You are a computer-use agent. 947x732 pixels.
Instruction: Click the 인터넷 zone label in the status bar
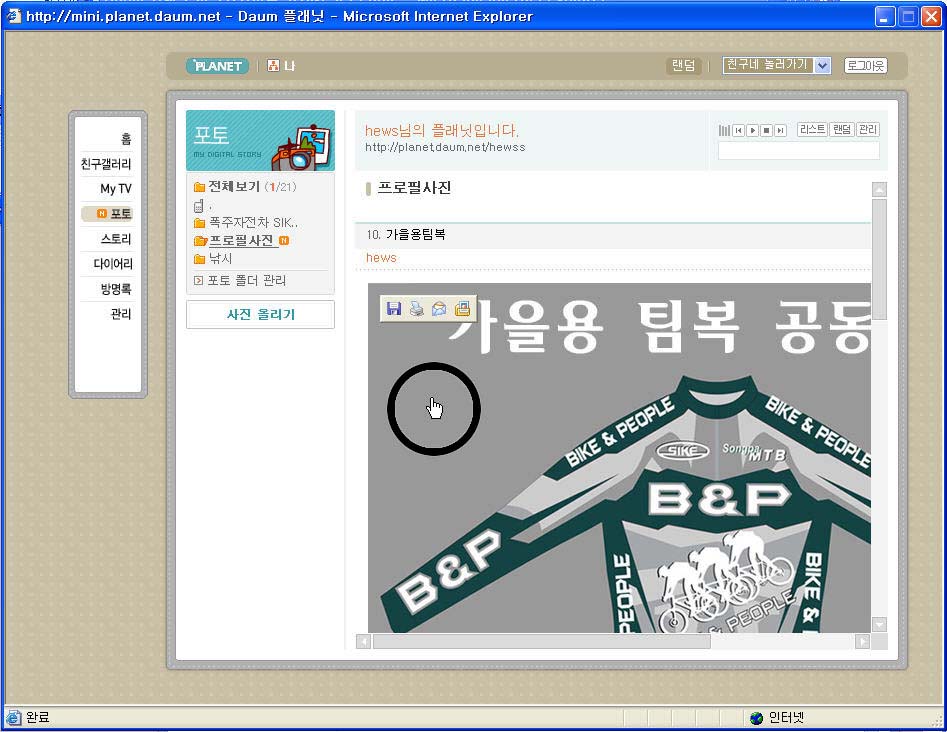point(786,718)
